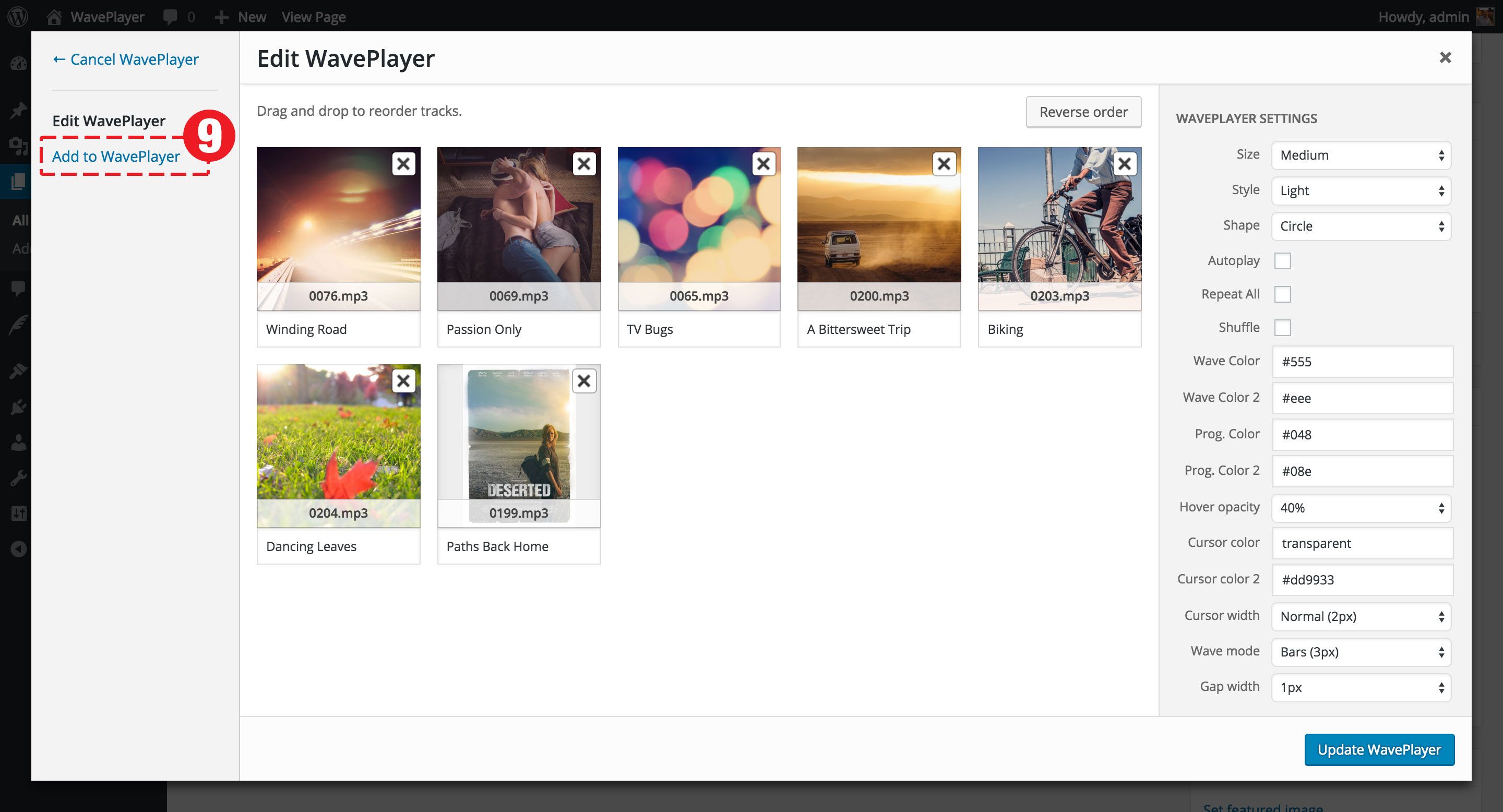Select Add to WavePlayer menu item
Viewport: 1503px width, 812px height.
click(x=116, y=157)
